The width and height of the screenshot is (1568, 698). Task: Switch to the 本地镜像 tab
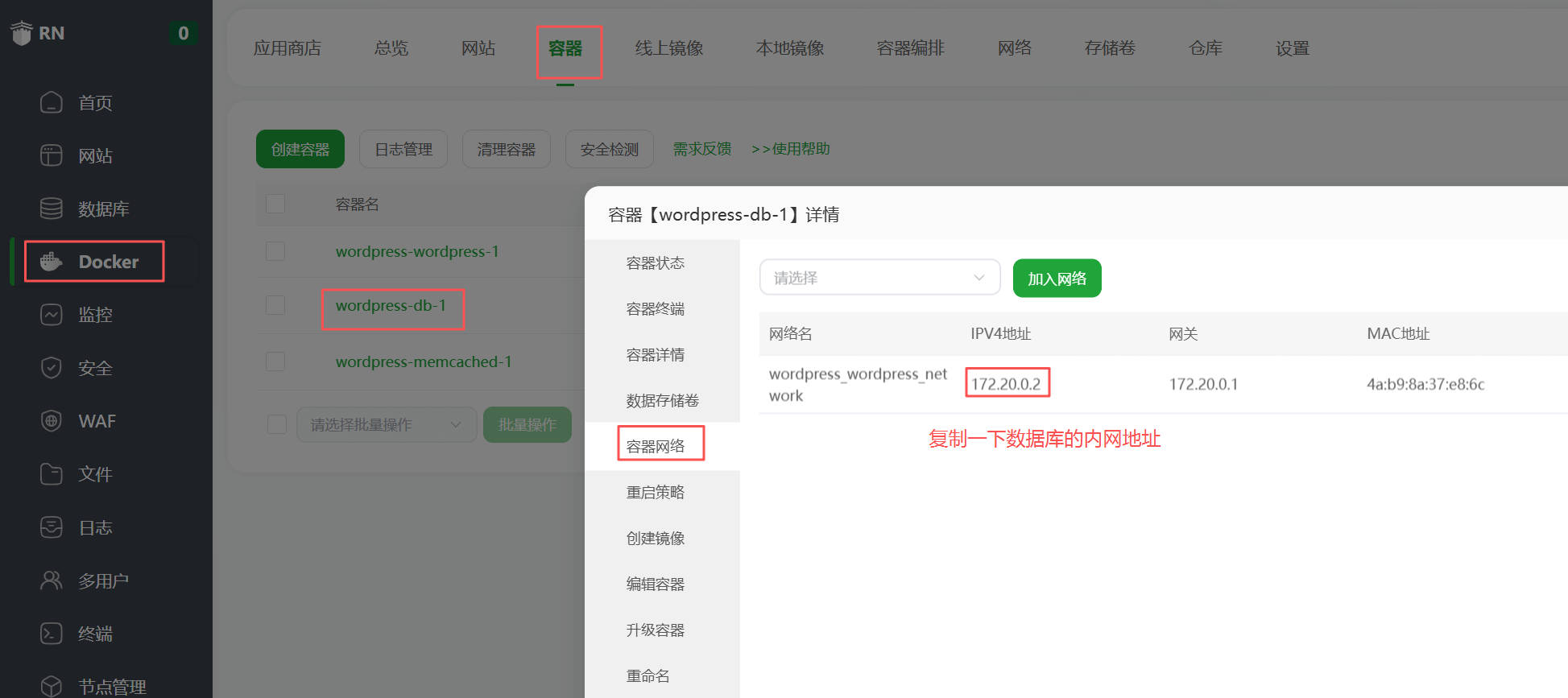click(789, 48)
